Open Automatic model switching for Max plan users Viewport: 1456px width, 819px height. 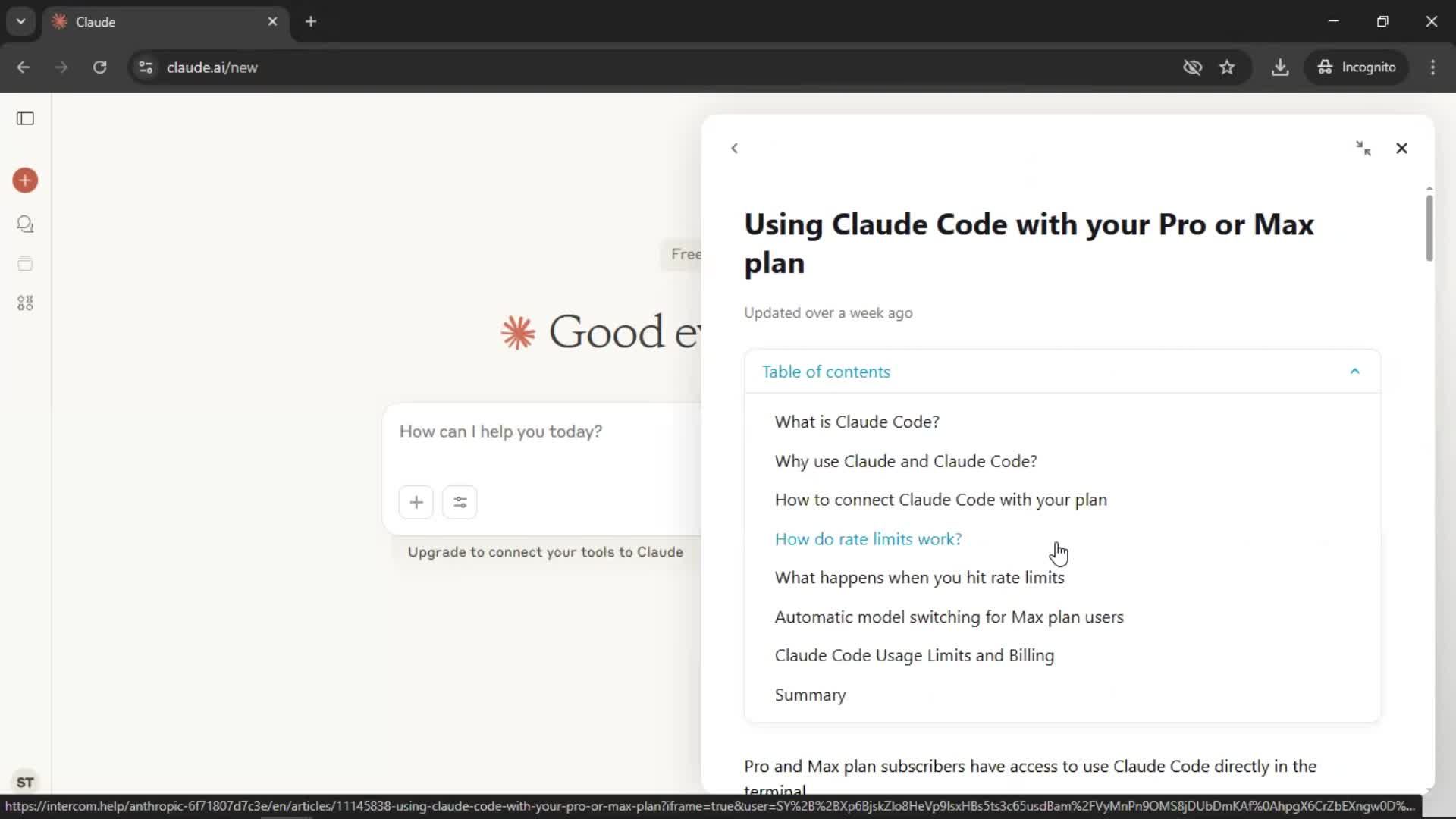coord(949,617)
